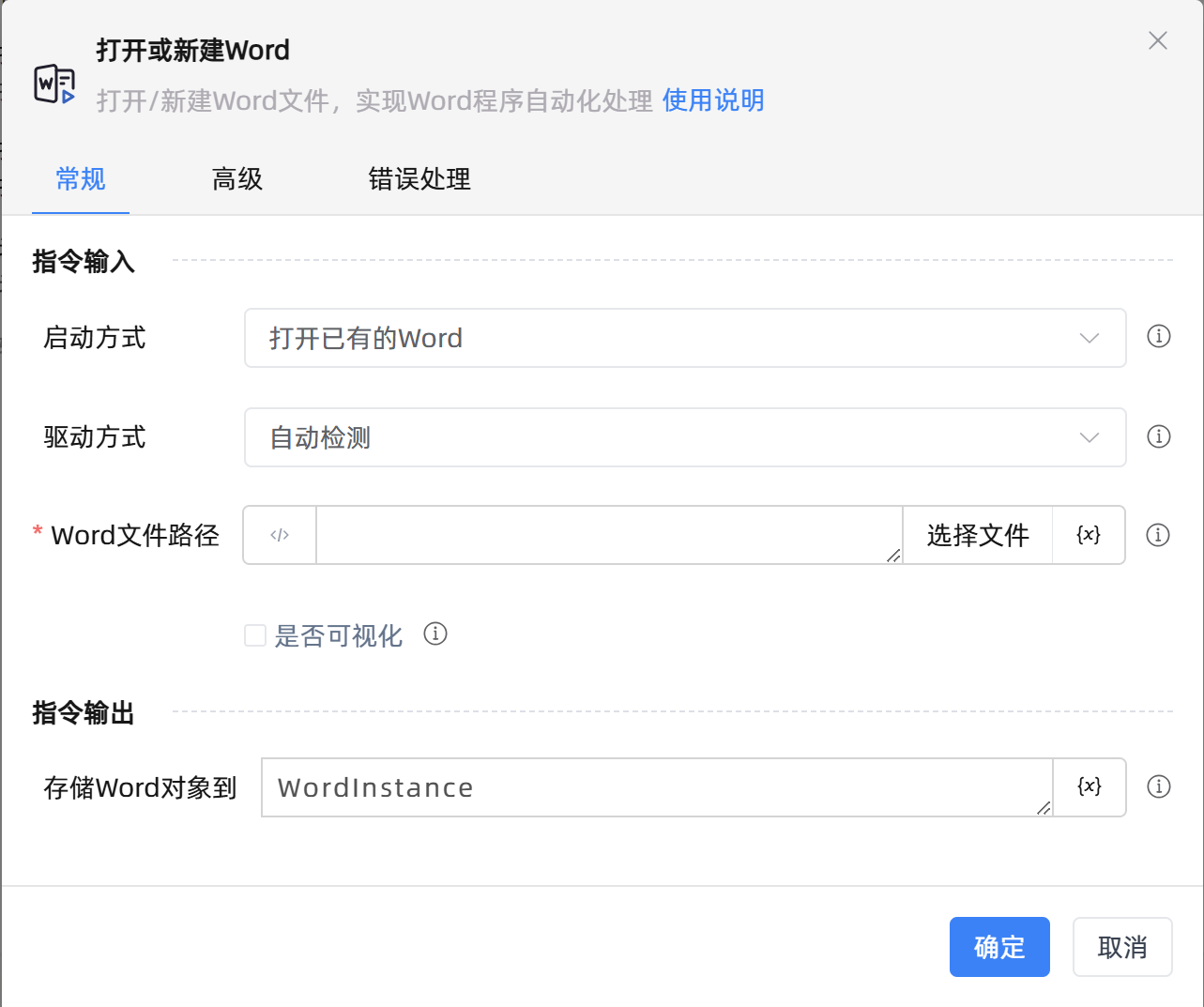Cancel with the 取消 button

coord(1122,947)
